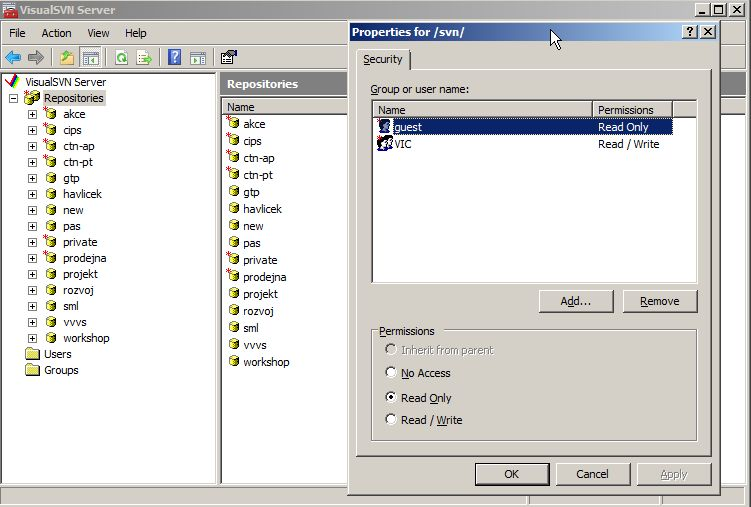
Task: Select the Read / Write radio button
Action: point(391,419)
